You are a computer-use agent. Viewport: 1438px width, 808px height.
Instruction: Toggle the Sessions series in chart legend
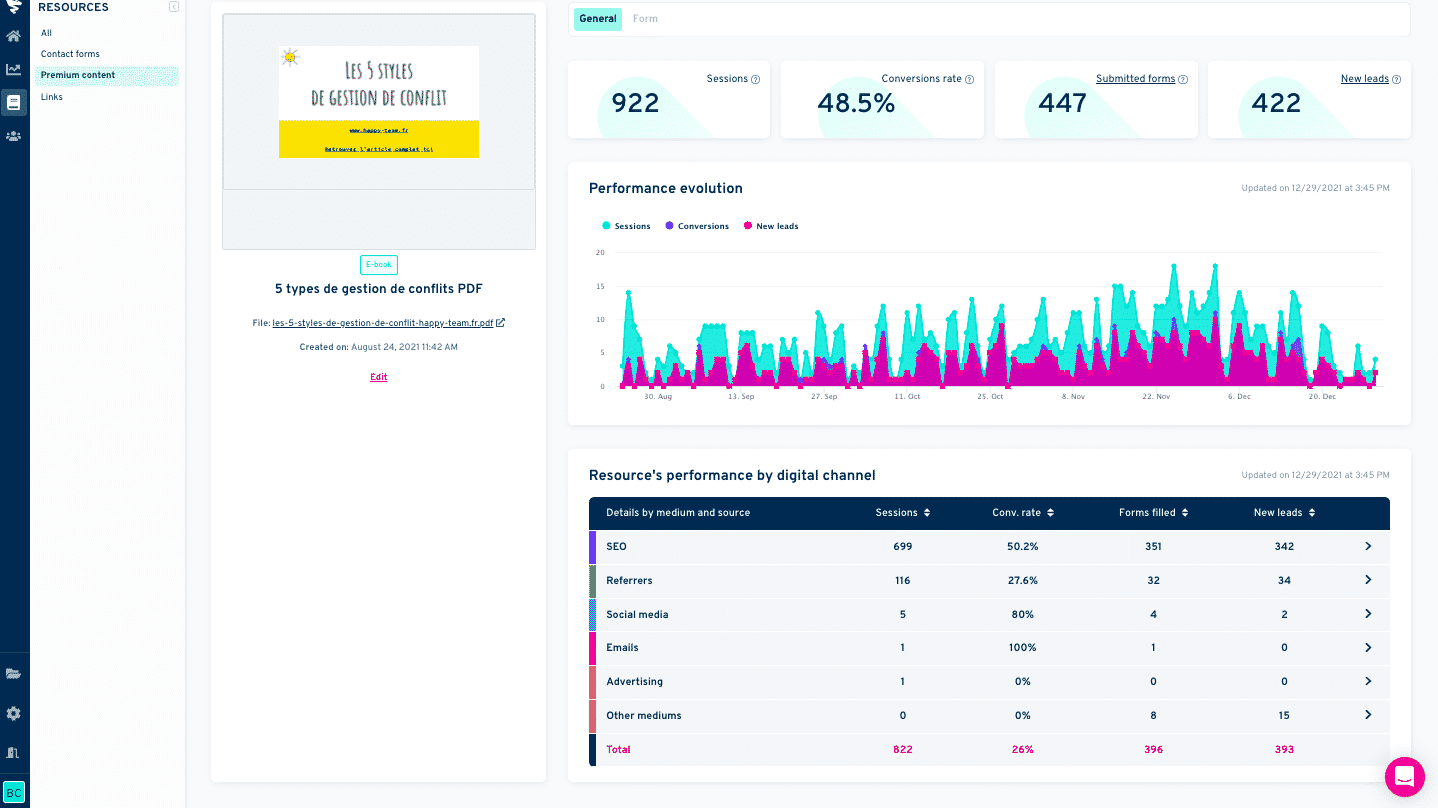coord(627,226)
